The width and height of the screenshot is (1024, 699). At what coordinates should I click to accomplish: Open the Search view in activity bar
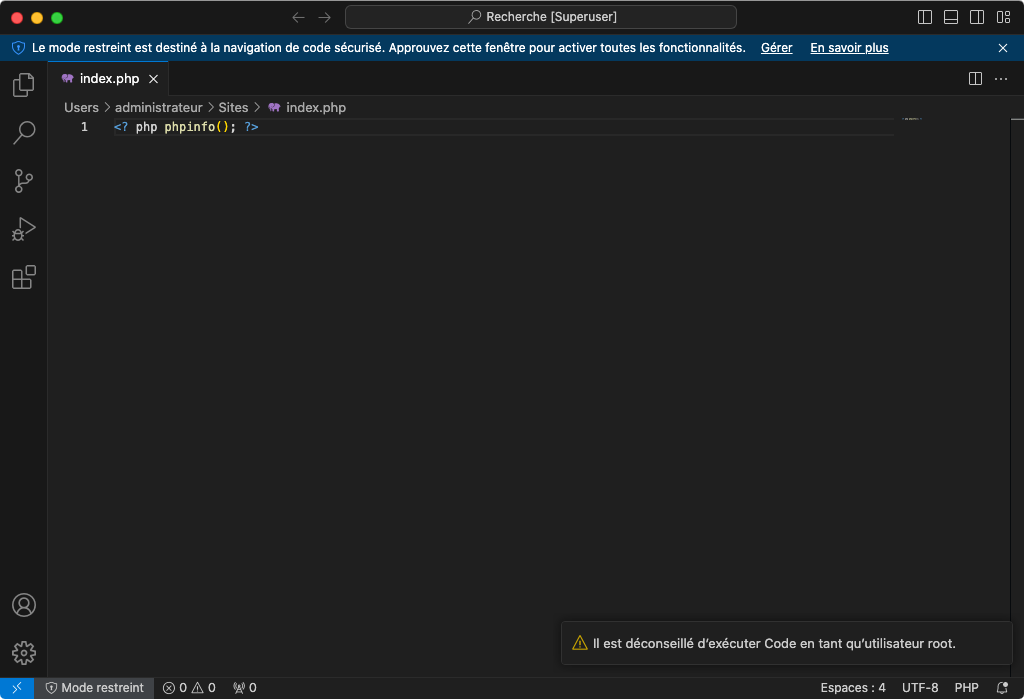point(24,132)
